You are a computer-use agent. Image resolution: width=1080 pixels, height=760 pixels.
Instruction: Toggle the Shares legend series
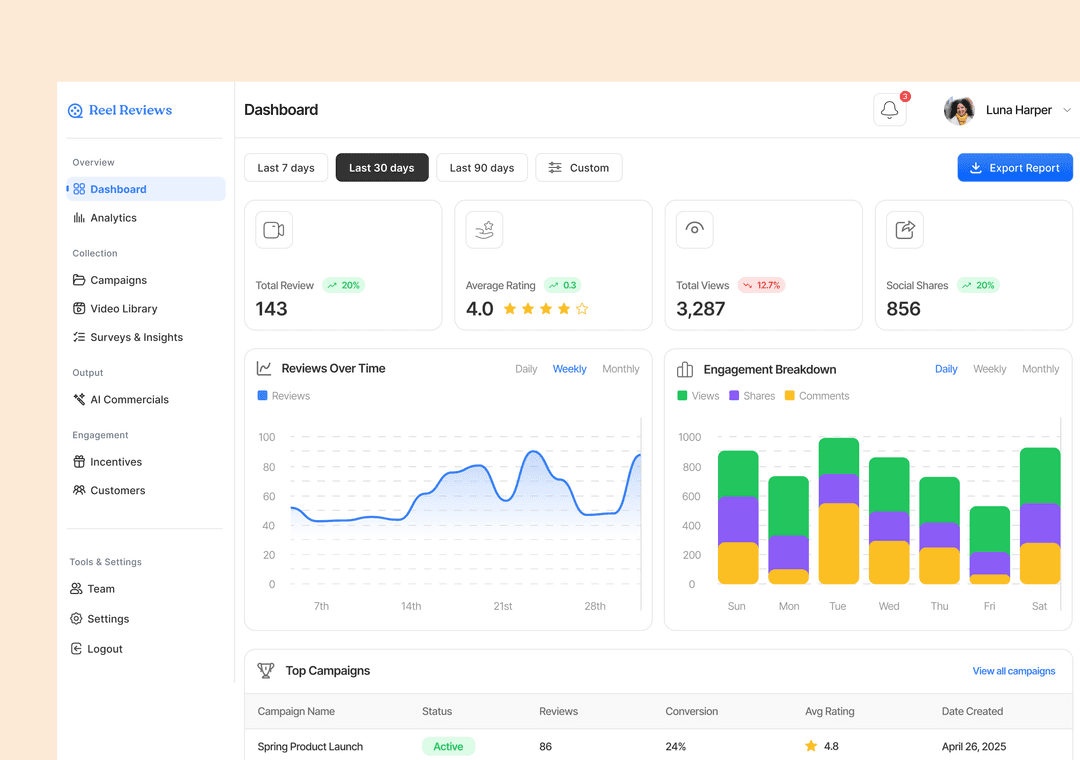coord(751,396)
